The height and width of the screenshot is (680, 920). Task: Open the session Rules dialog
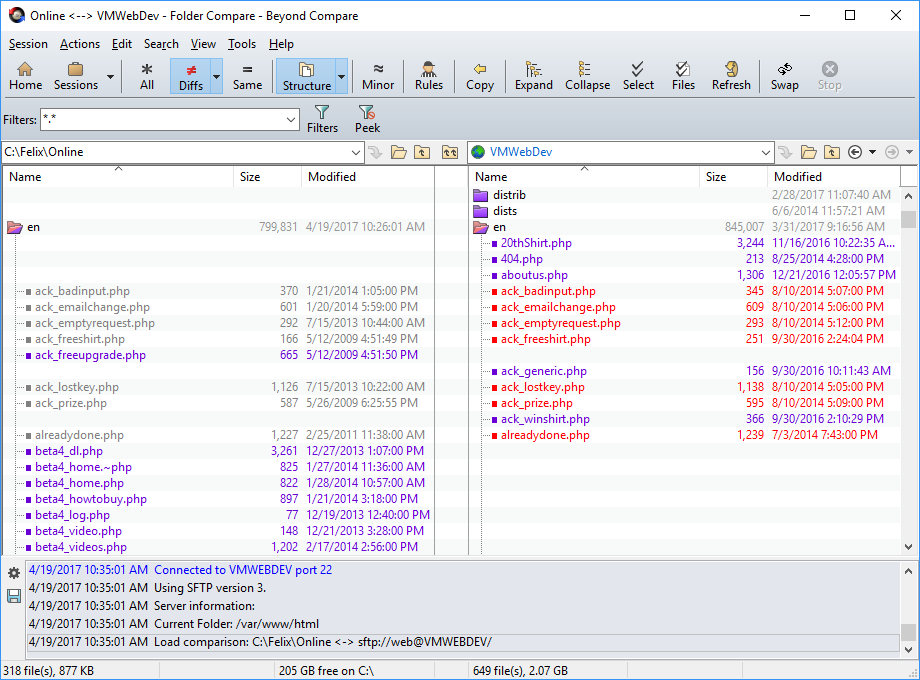tap(428, 75)
